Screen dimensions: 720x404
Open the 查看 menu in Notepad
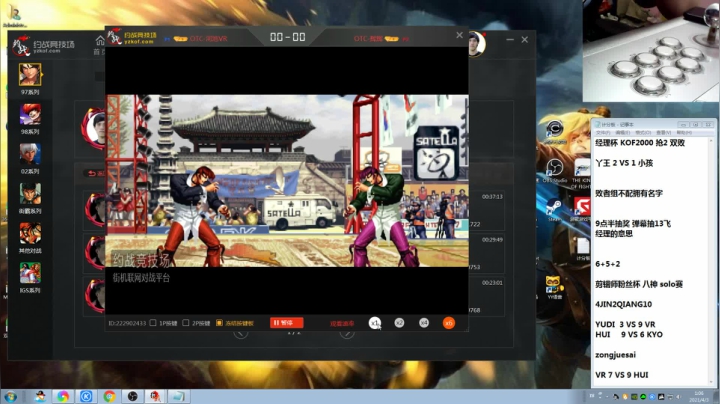pos(664,133)
